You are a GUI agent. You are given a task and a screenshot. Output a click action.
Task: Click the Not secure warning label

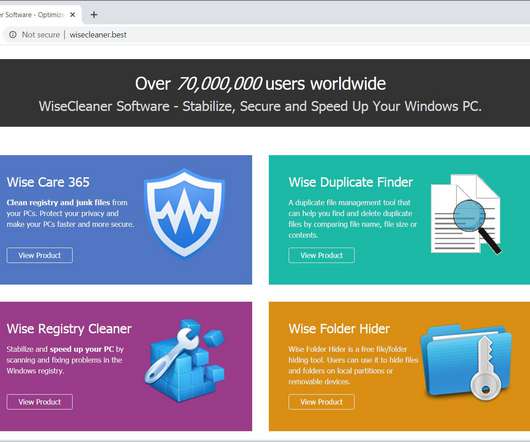pos(41,34)
